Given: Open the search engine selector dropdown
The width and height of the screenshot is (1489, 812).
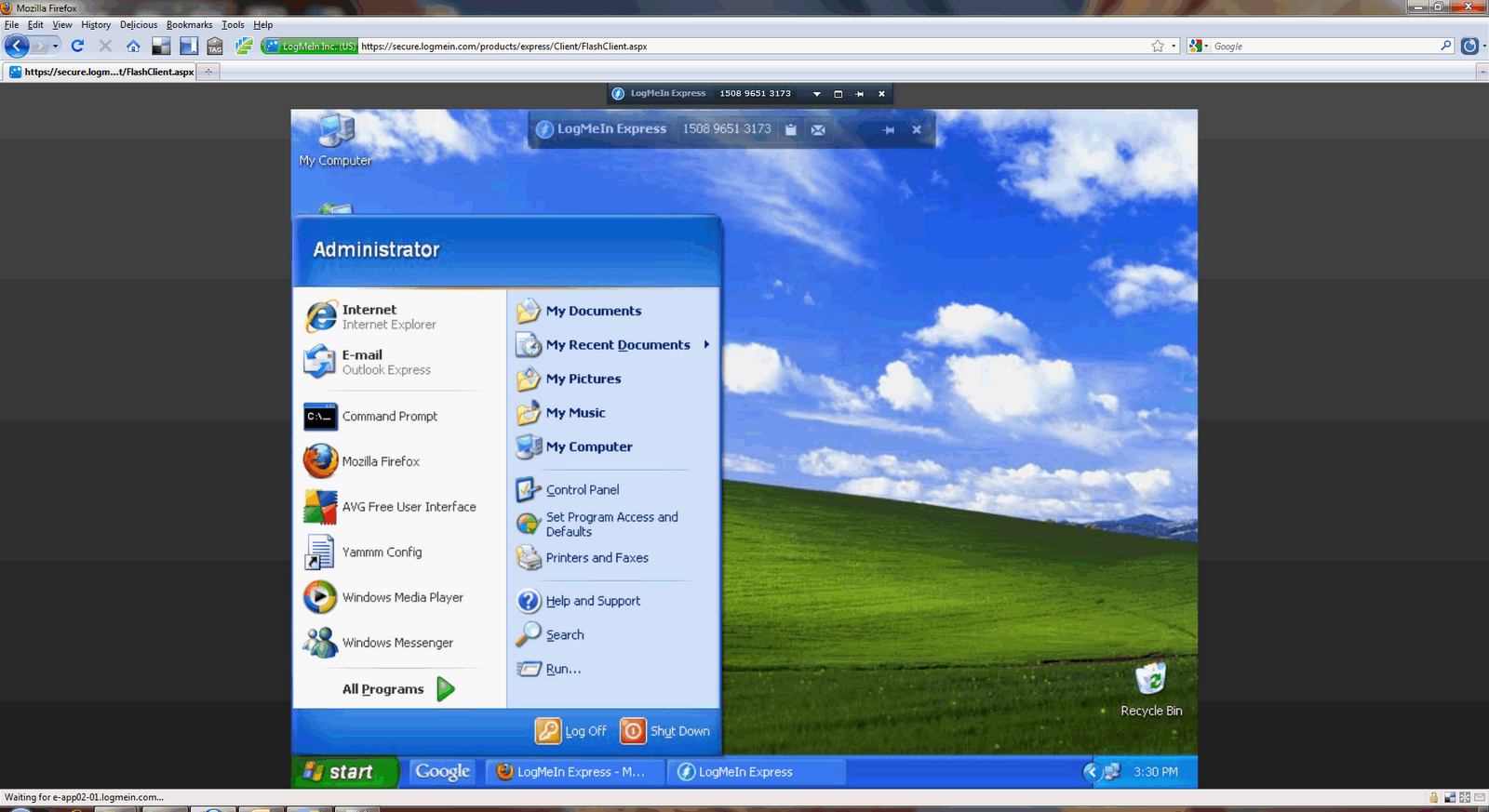Looking at the screenshot, I should click(x=1199, y=46).
